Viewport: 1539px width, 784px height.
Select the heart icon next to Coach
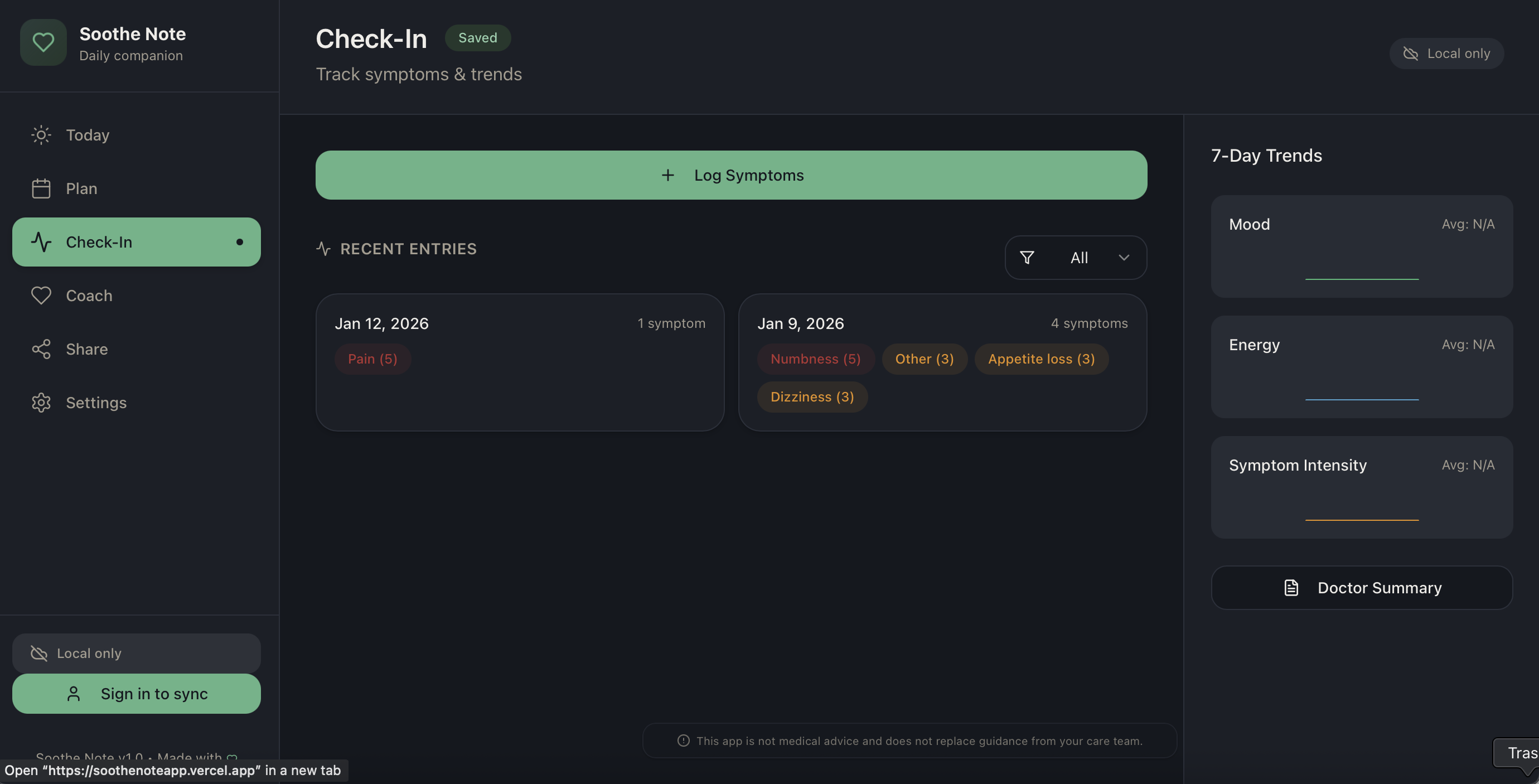[40, 295]
